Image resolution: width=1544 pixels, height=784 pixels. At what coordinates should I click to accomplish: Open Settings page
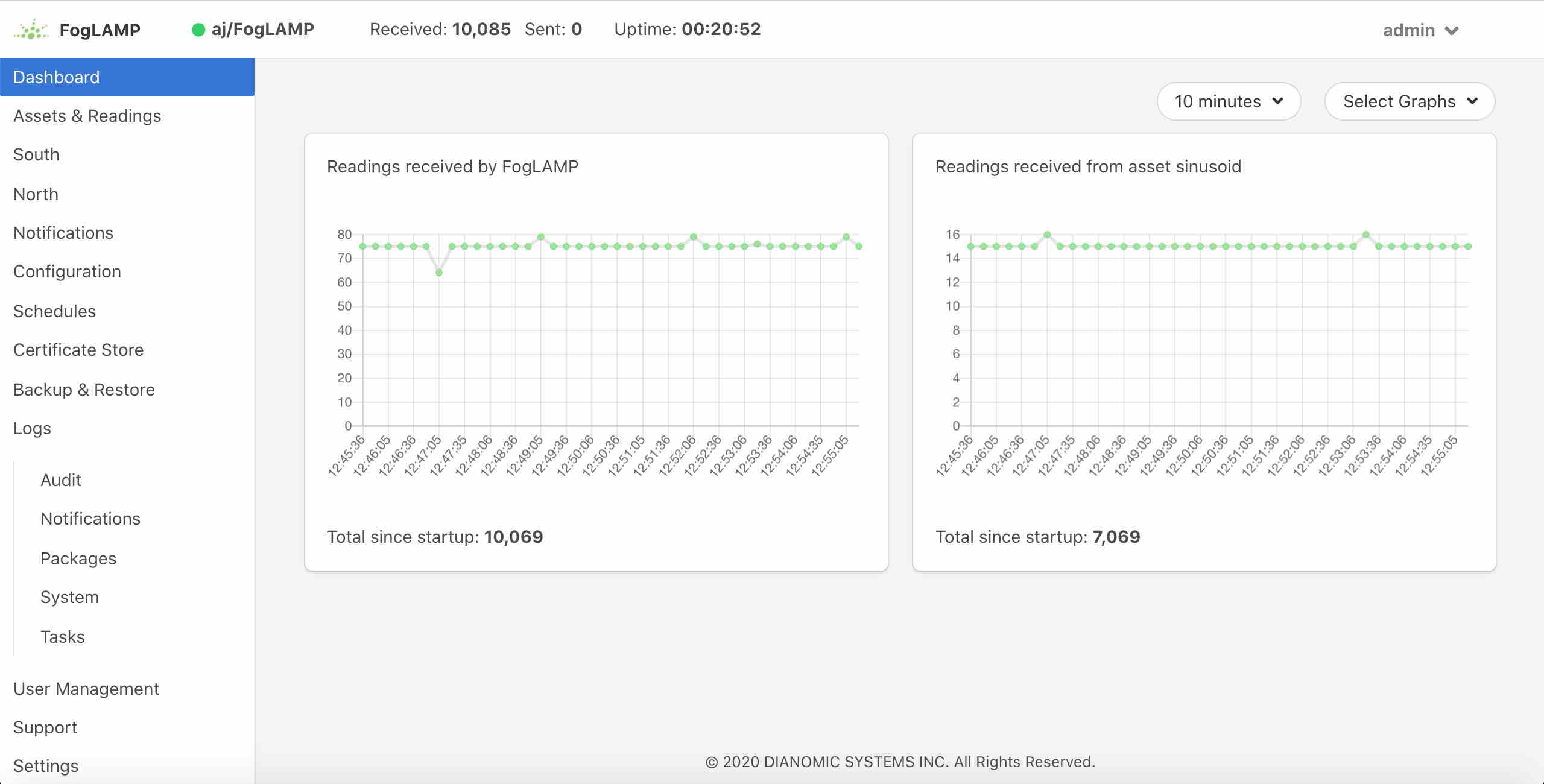pos(46,766)
